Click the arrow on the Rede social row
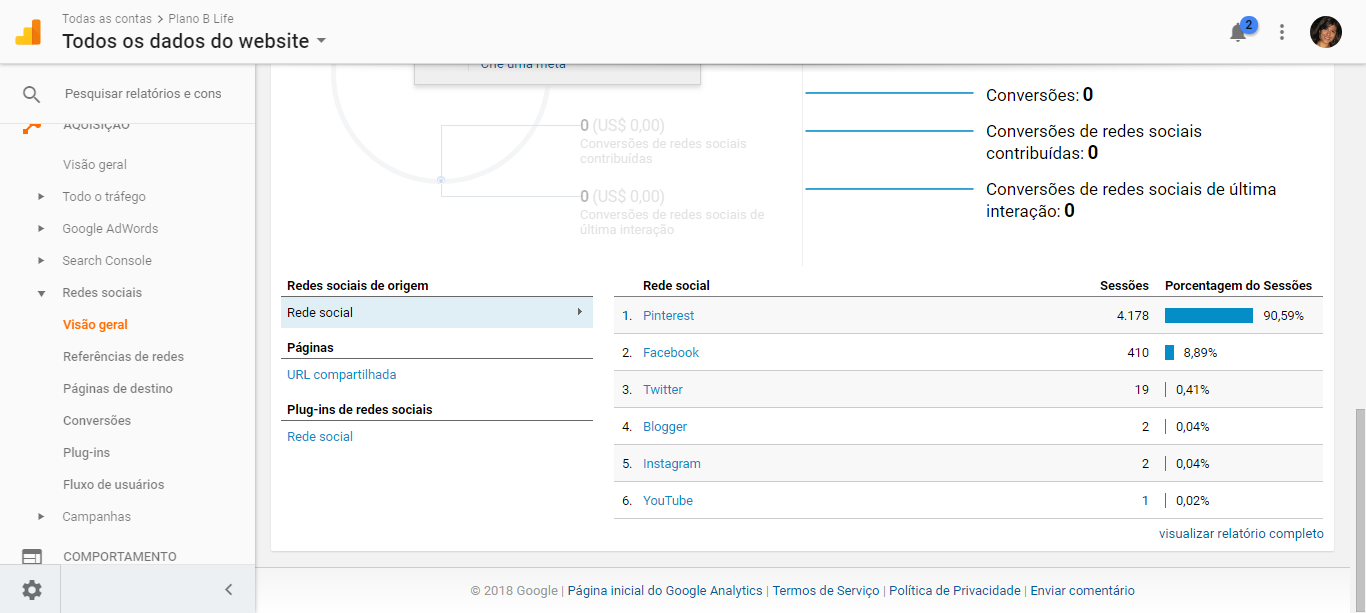Viewport: 1366px width, 613px height. (x=579, y=312)
